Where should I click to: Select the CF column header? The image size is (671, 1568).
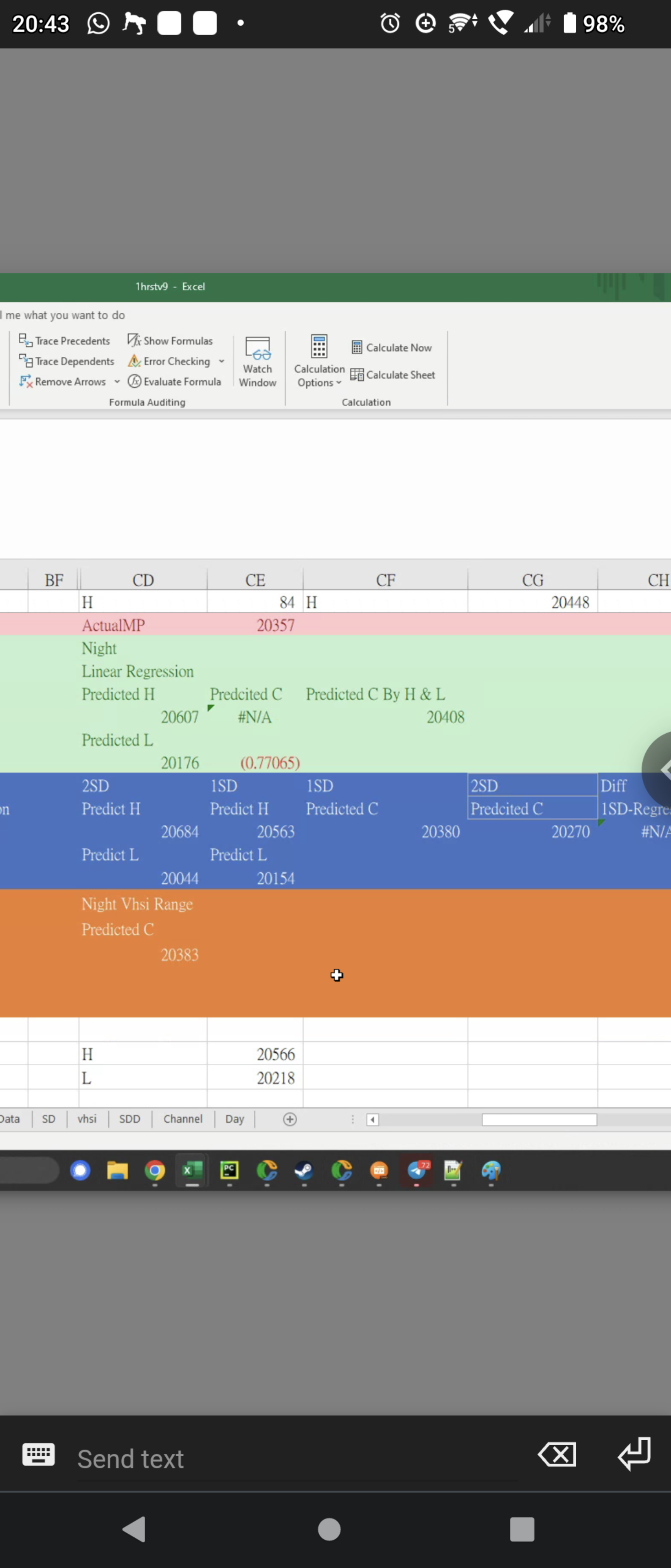point(385,580)
